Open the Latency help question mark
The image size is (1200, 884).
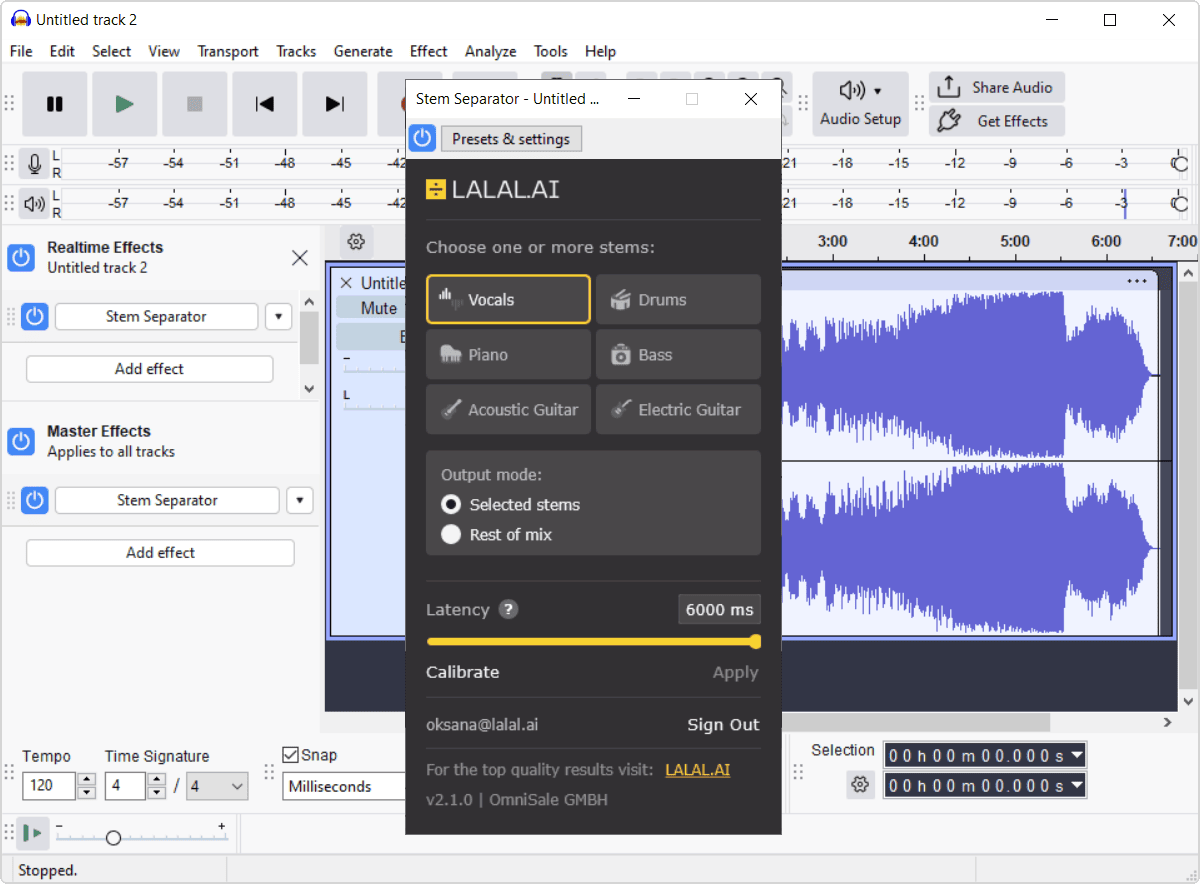tap(509, 609)
